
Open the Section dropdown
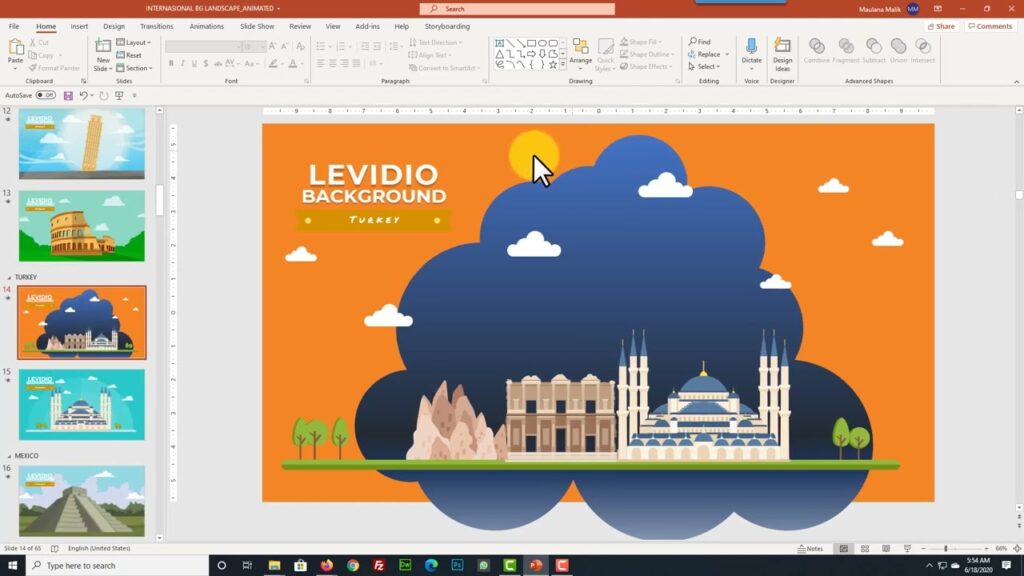(134, 68)
